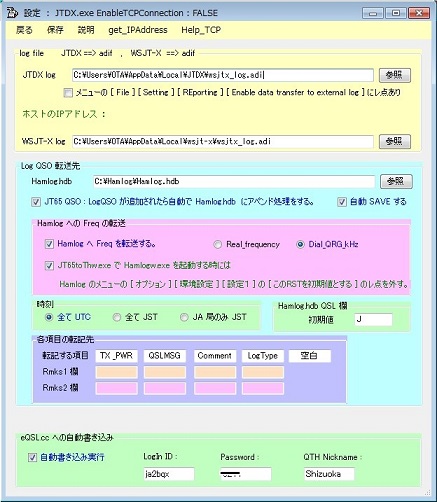Click Rmks1 slot under LogType
This screenshot has height=502, width=437.
[x=263, y=372]
